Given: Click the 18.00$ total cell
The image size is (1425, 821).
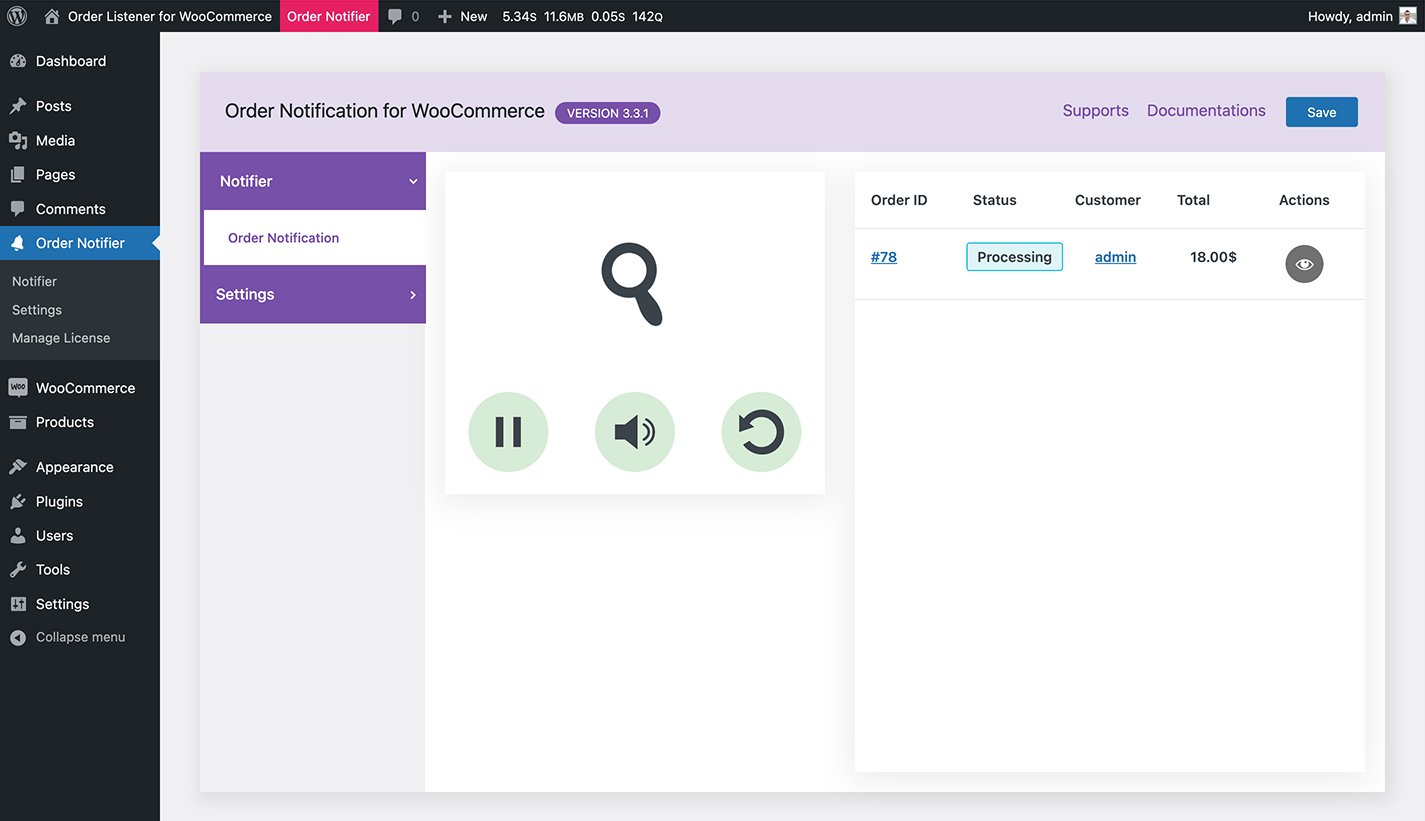Looking at the screenshot, I should 1213,257.
